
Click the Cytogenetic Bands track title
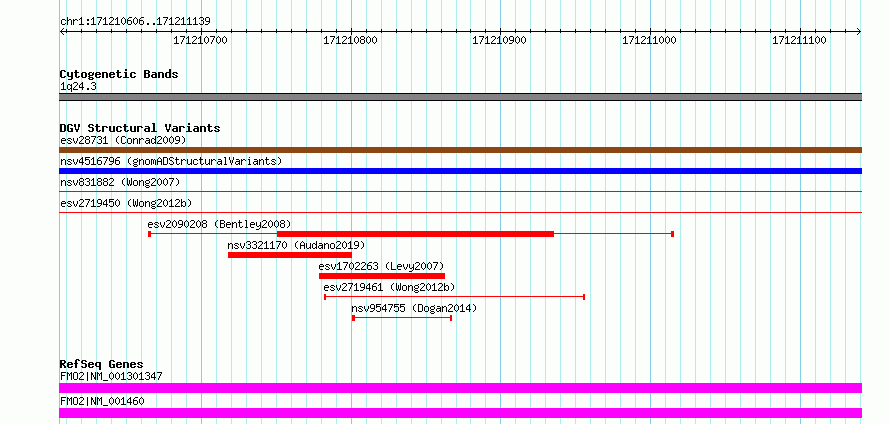tap(119, 74)
